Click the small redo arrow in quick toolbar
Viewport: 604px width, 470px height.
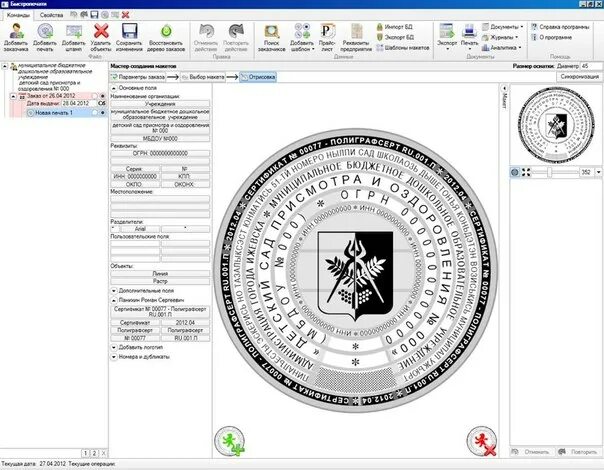[84, 15]
